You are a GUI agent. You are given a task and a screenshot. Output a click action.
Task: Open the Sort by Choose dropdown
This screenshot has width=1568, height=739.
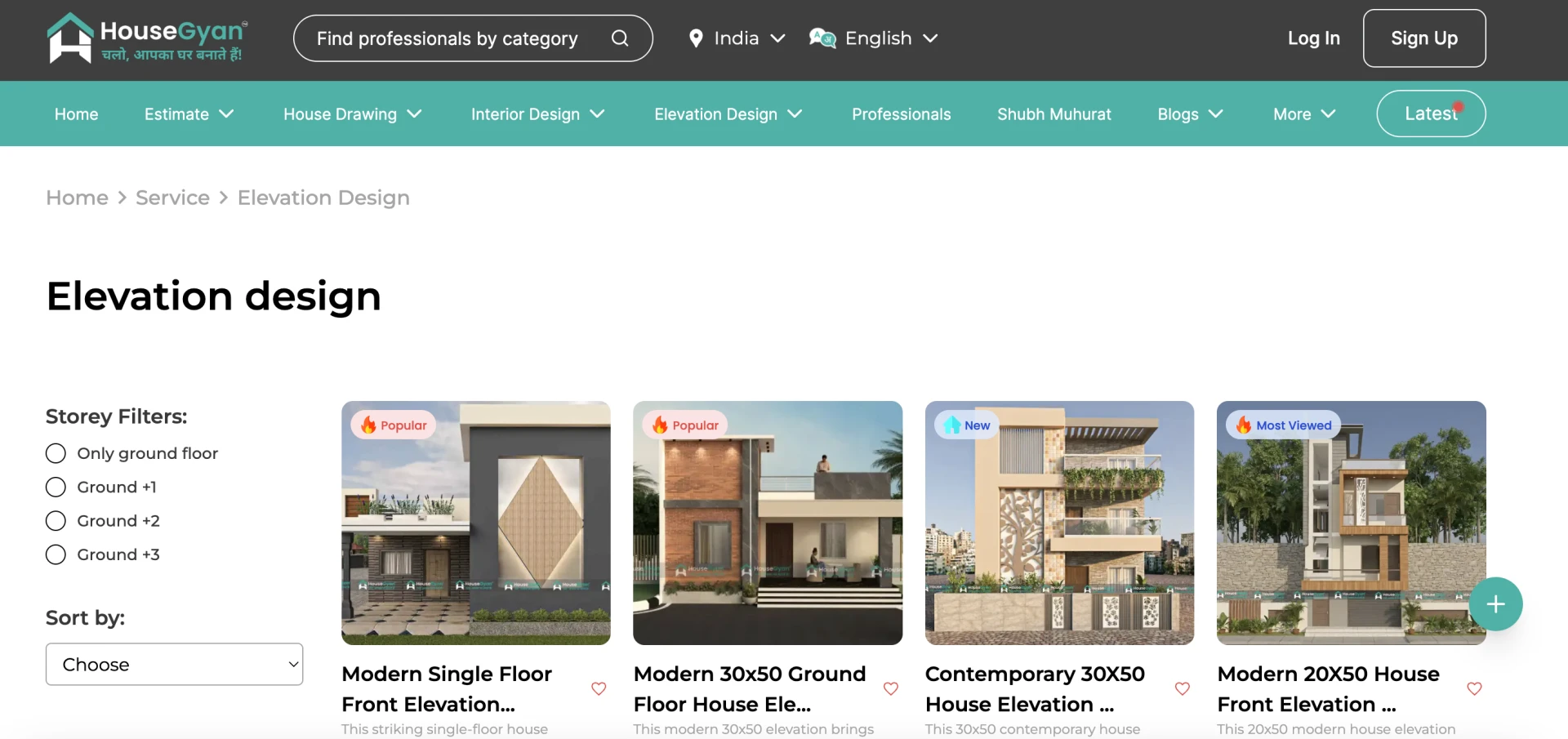[x=175, y=665]
